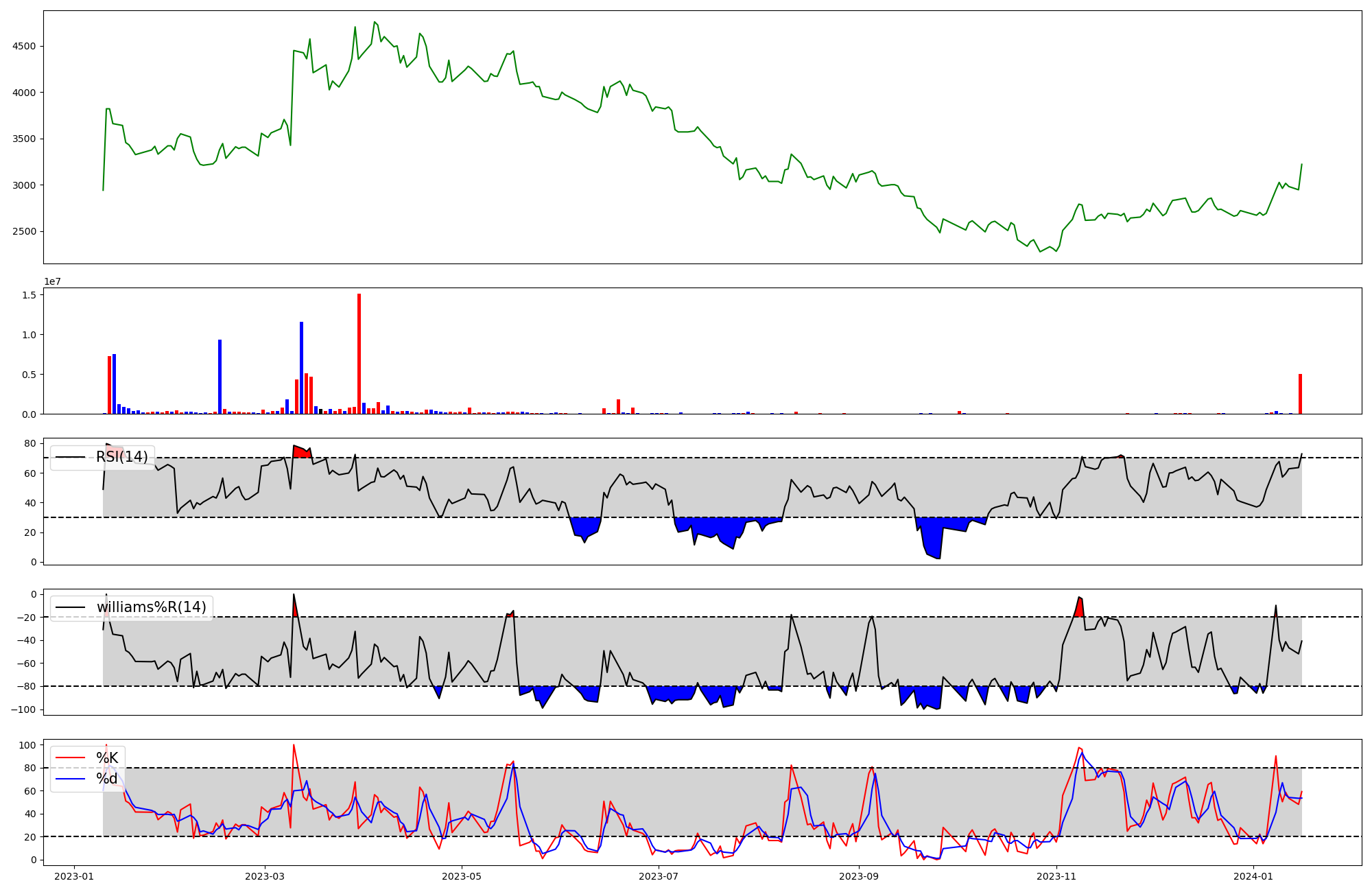Click the 2023-11 x-axis date label

pyautogui.click(x=1056, y=876)
